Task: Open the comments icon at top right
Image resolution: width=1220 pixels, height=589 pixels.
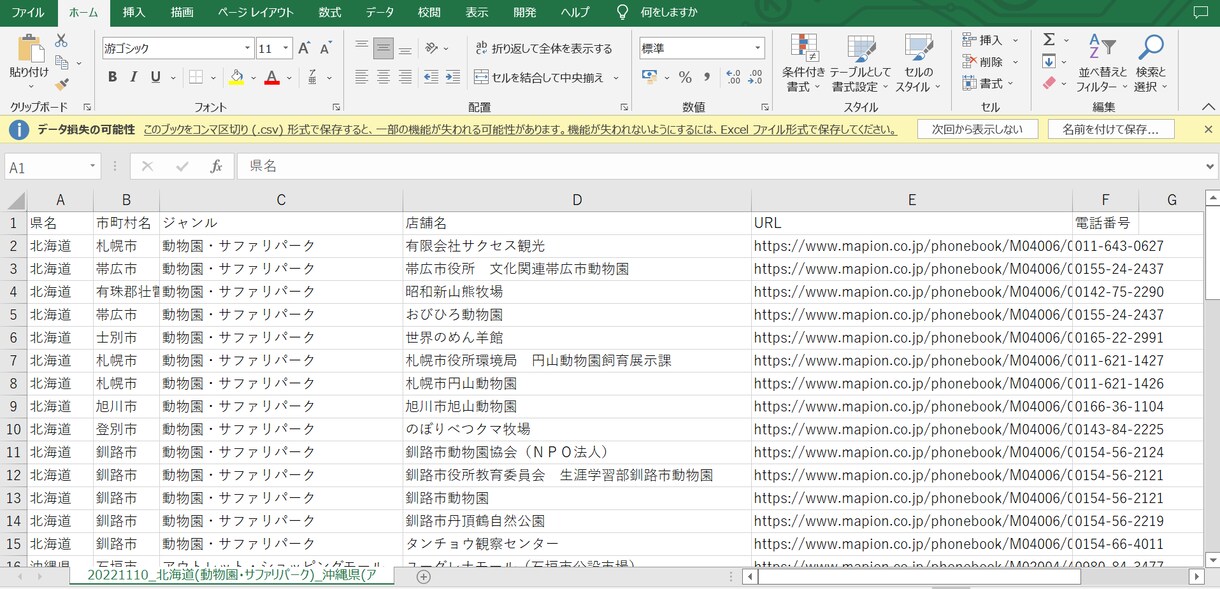Action: (1200, 12)
